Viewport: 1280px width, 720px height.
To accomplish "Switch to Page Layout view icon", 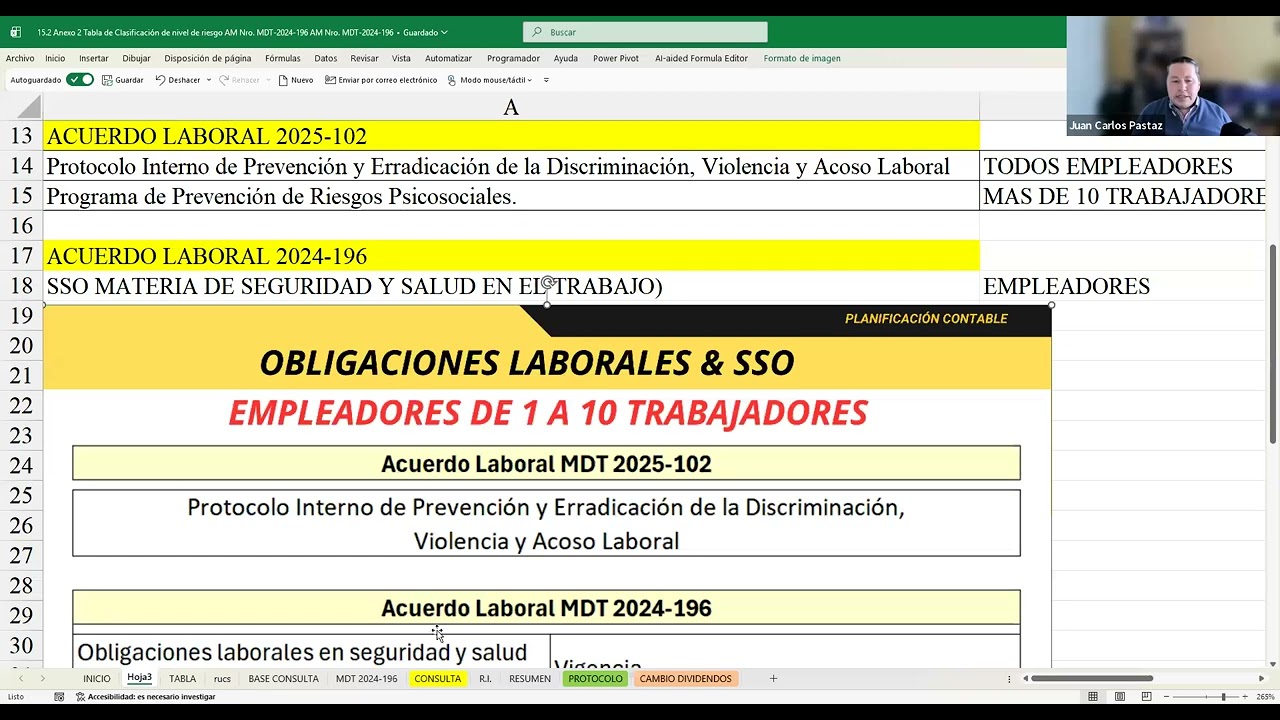I will (1120, 697).
